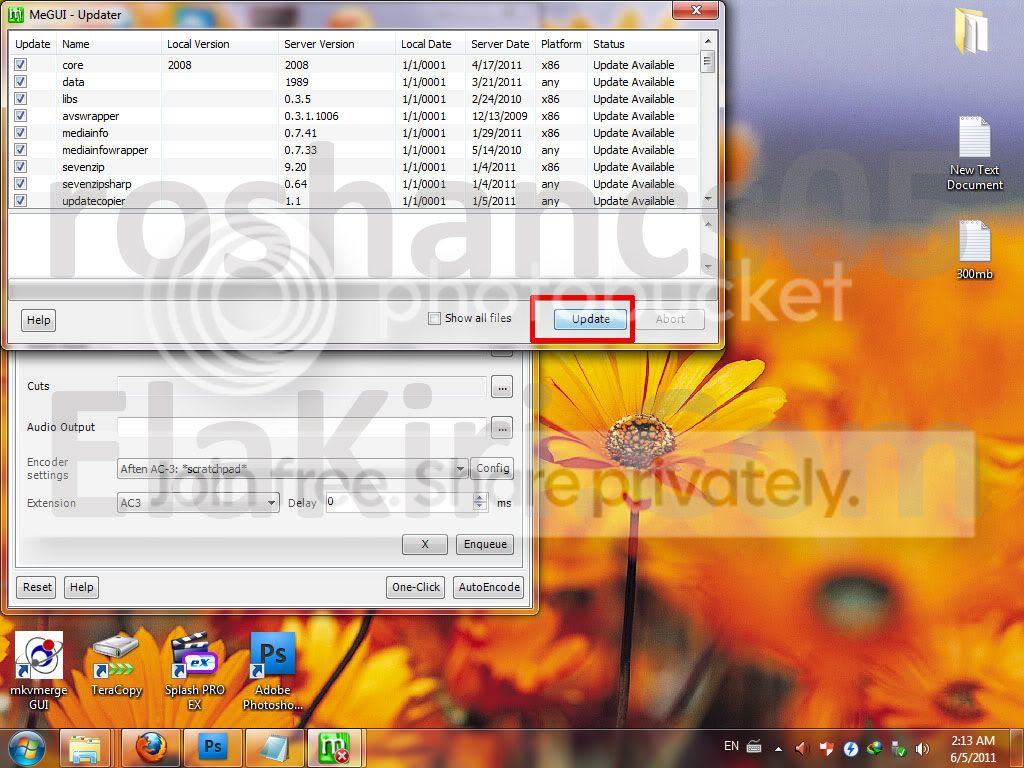Close the MeGUI Updater window
Screen dimensions: 1024x768
(696, 10)
